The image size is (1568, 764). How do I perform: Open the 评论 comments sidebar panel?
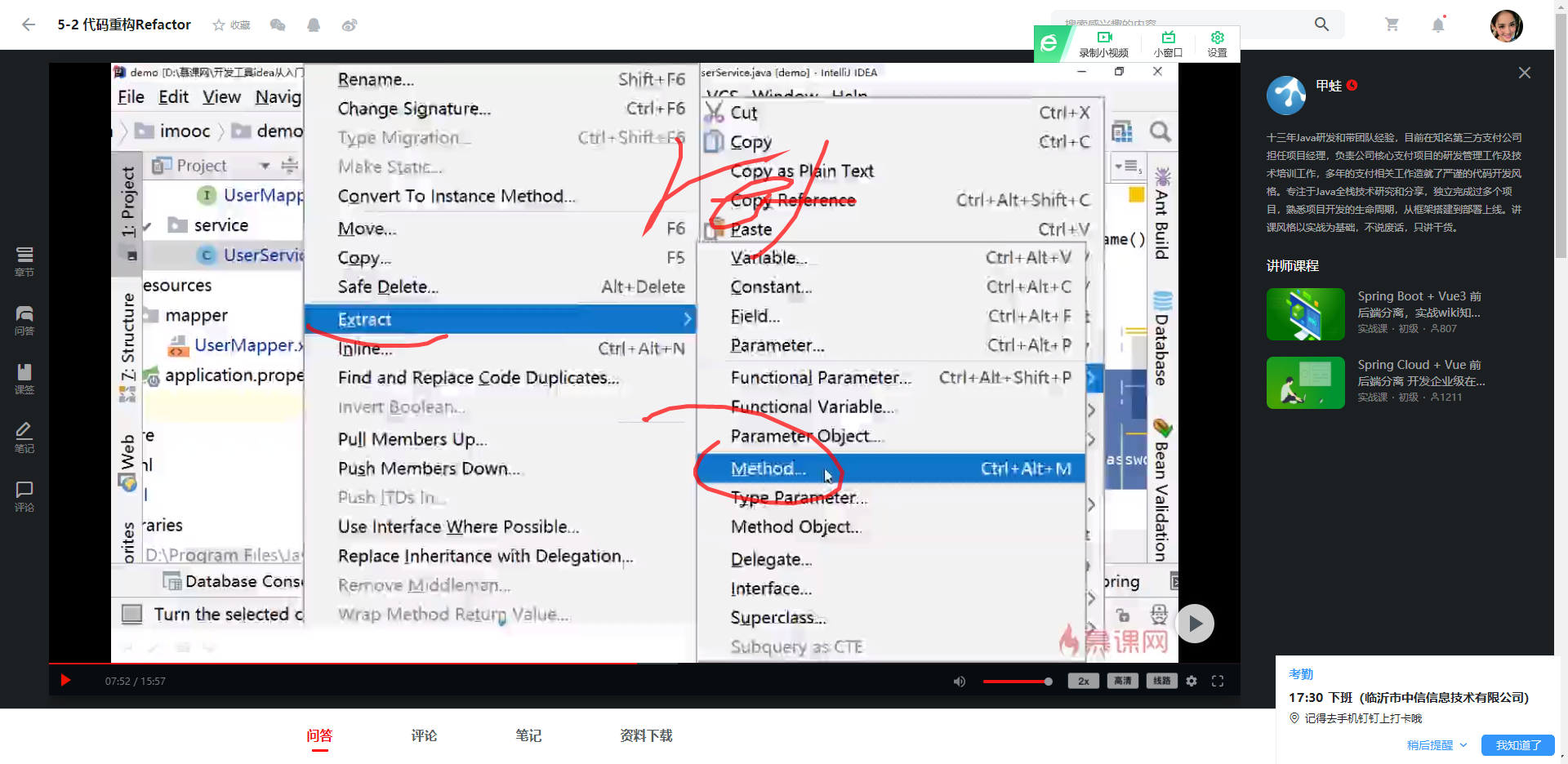tap(24, 497)
